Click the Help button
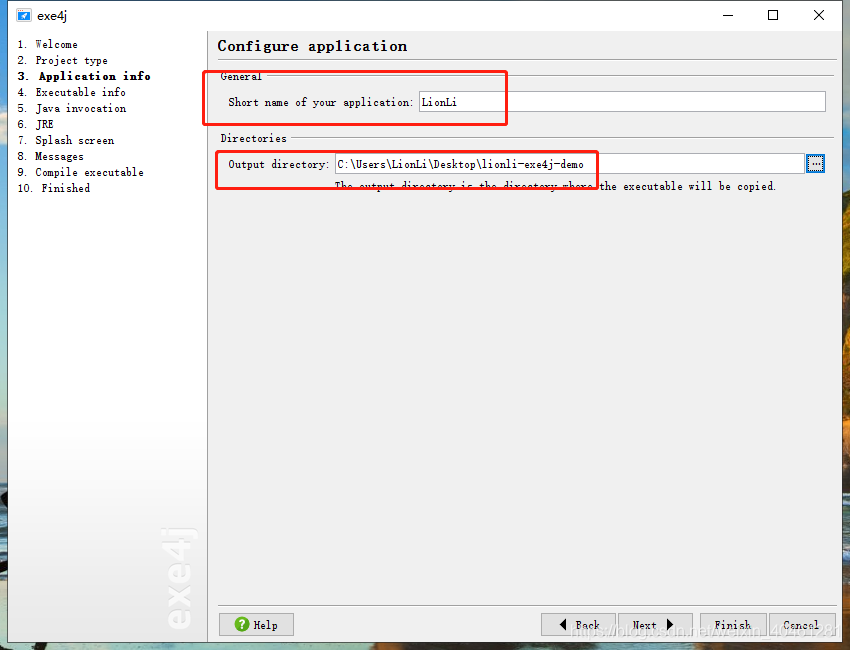 click(x=256, y=624)
